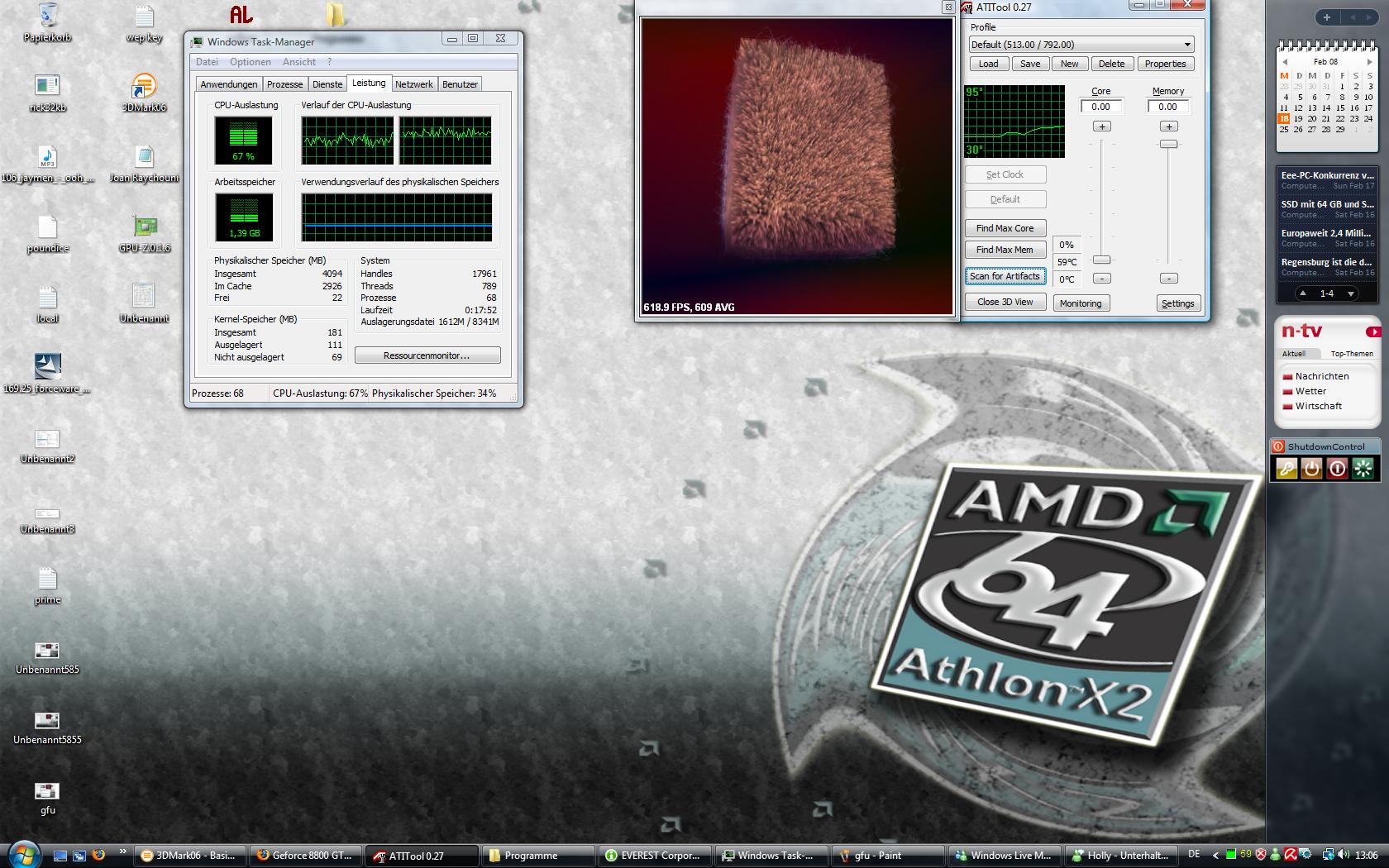This screenshot has width=1389, height=868.
Task: Click the Memory clock value field
Action: [x=1168, y=107]
